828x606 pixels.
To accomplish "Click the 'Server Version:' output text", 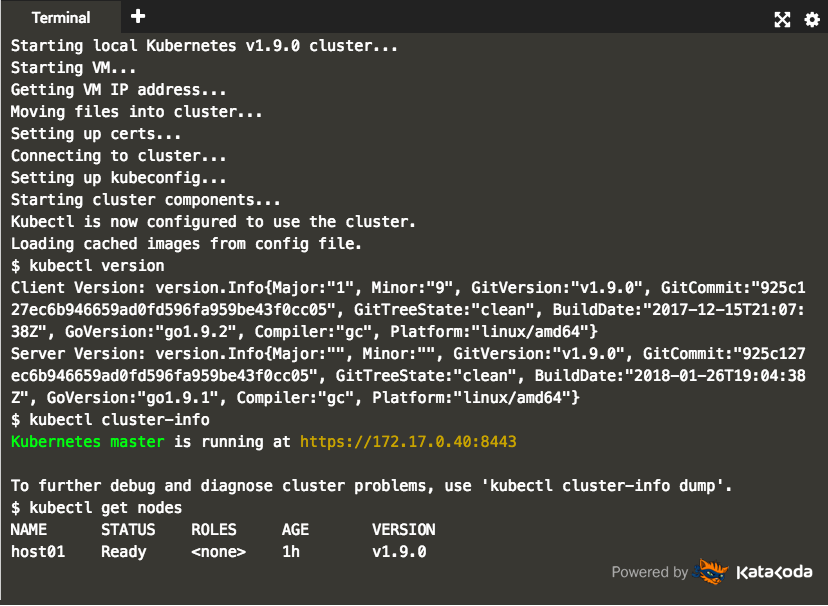I will click(x=78, y=354).
